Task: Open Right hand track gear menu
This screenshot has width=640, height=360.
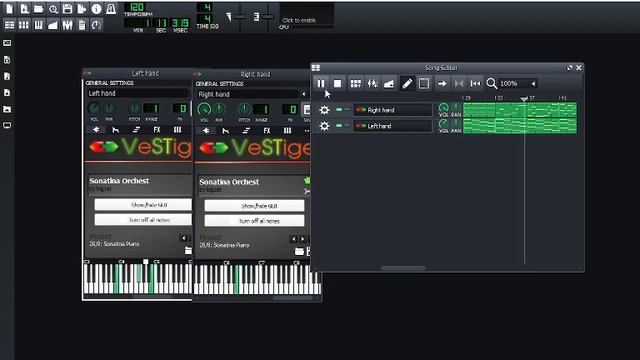Action: click(324, 110)
